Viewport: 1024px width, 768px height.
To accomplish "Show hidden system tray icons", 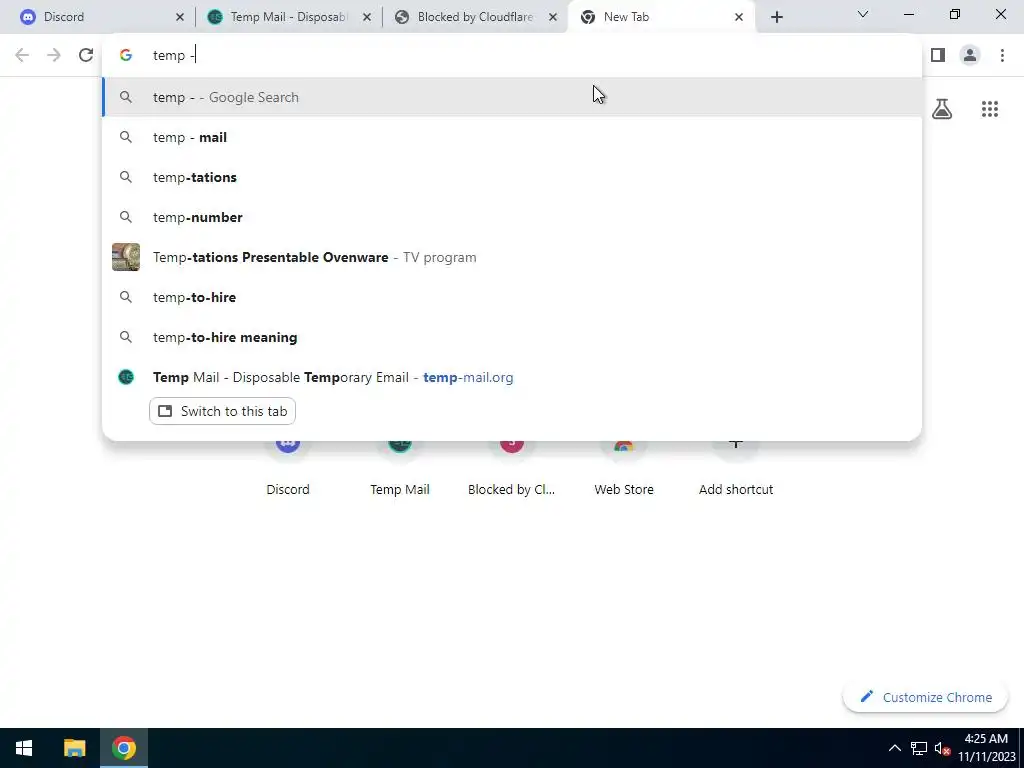I will (x=895, y=748).
